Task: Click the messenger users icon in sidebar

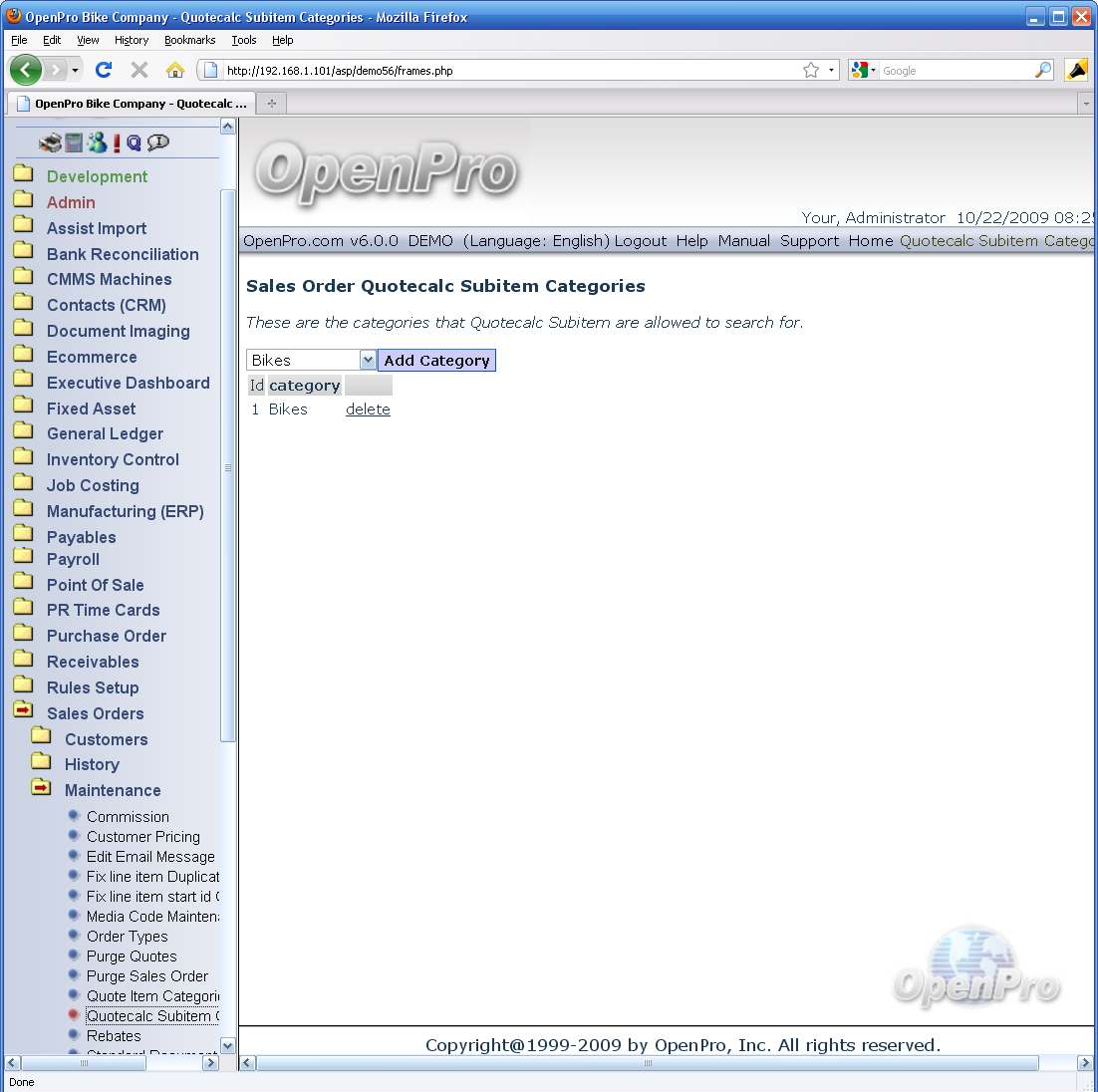Action: (97, 143)
